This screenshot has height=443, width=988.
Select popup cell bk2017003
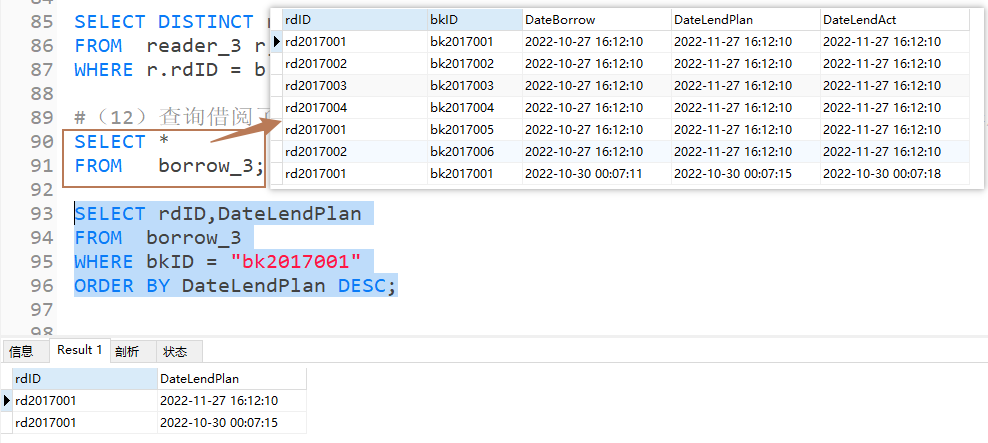474,86
